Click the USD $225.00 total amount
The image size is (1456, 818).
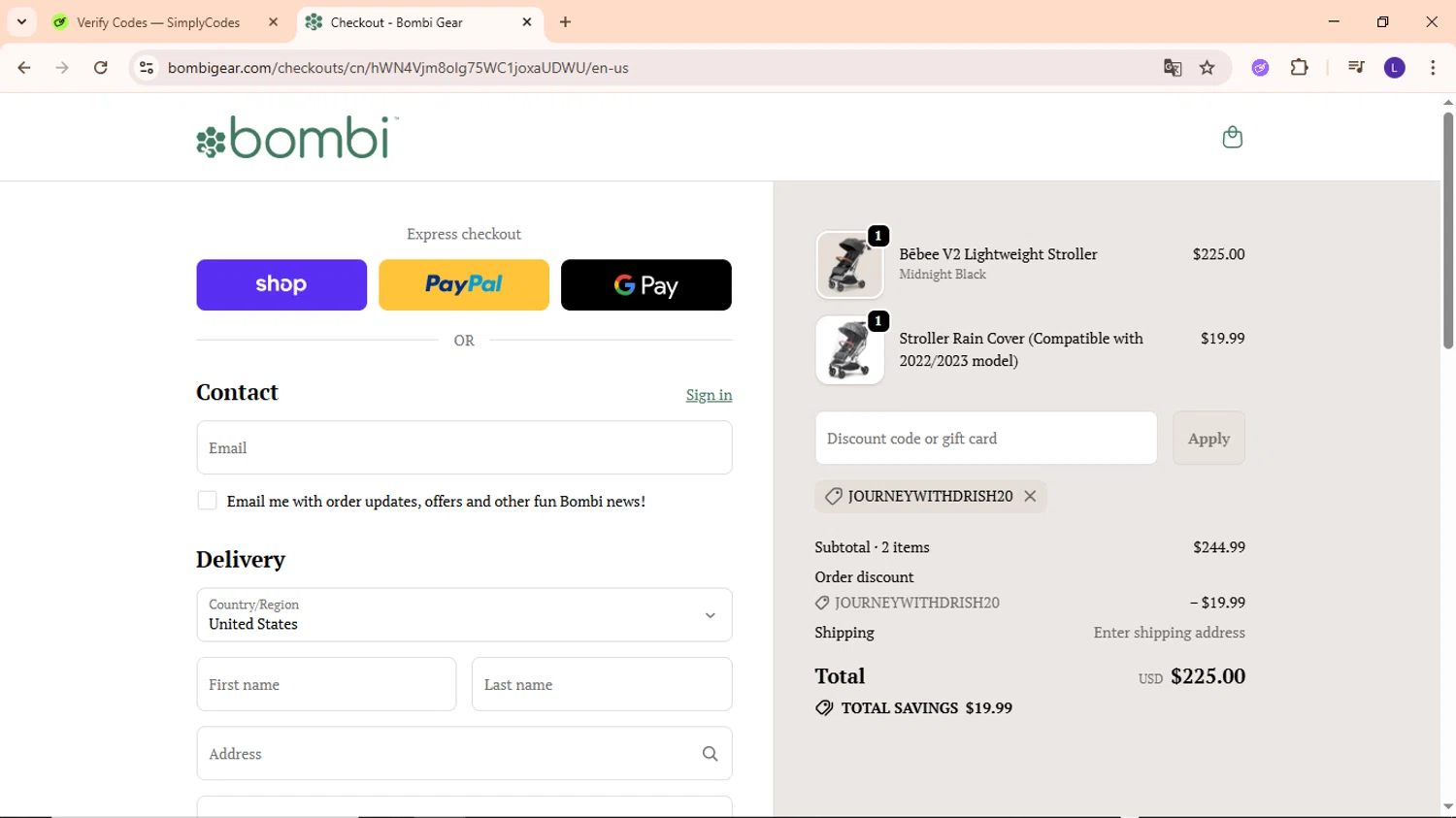(x=1192, y=676)
